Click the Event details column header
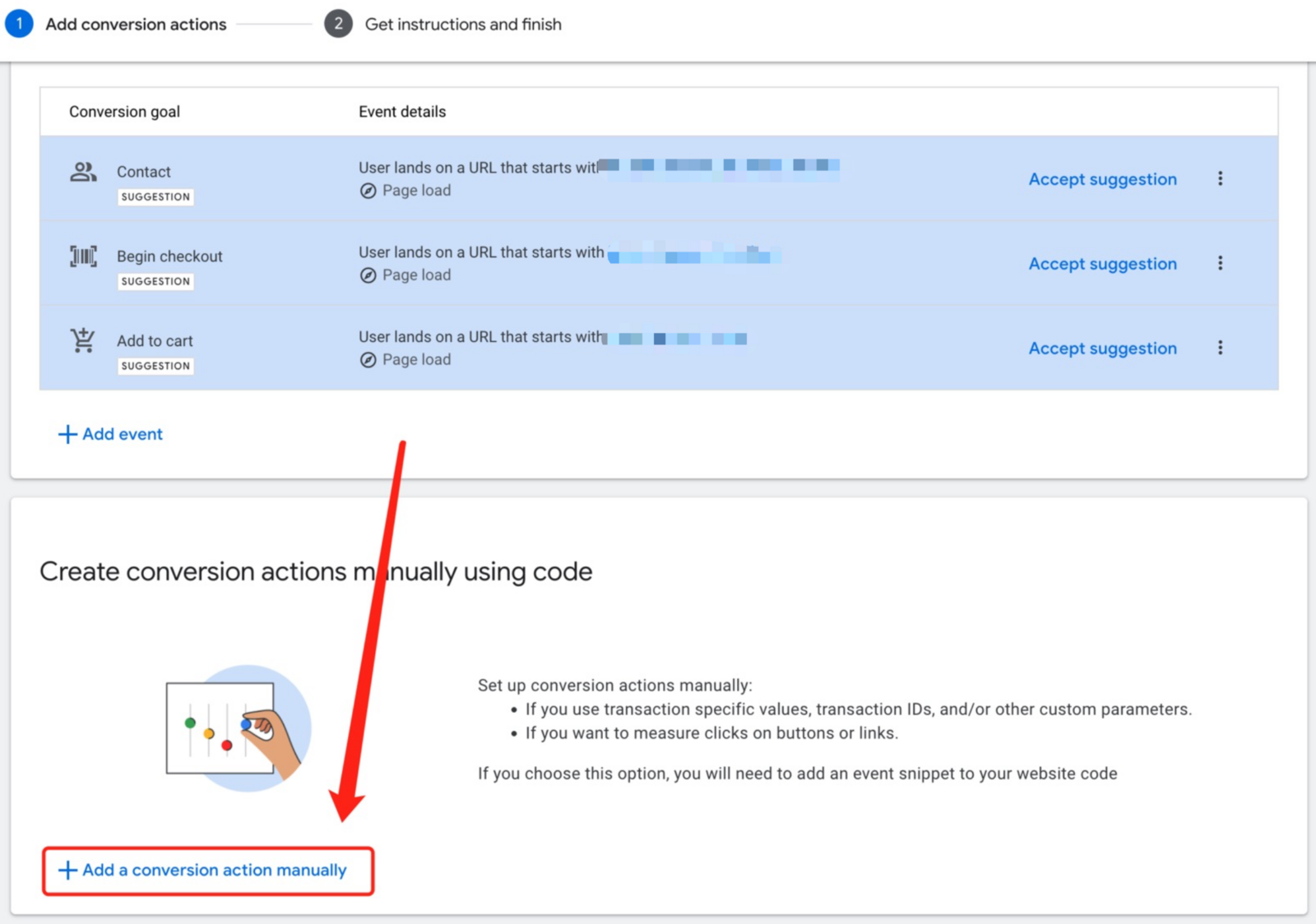The image size is (1316, 924). pos(402,112)
